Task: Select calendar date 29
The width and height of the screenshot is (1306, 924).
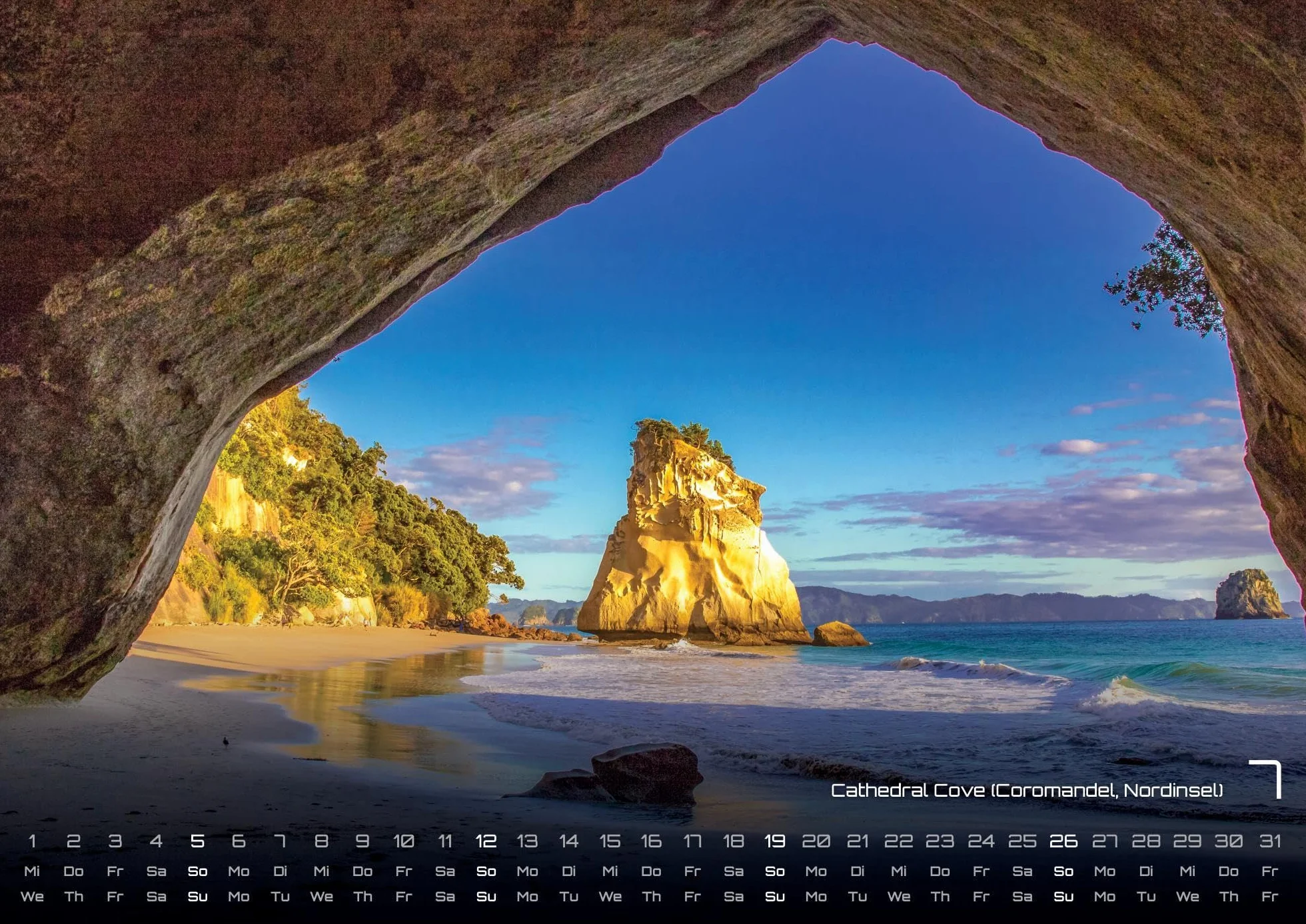Action: pos(1187,841)
